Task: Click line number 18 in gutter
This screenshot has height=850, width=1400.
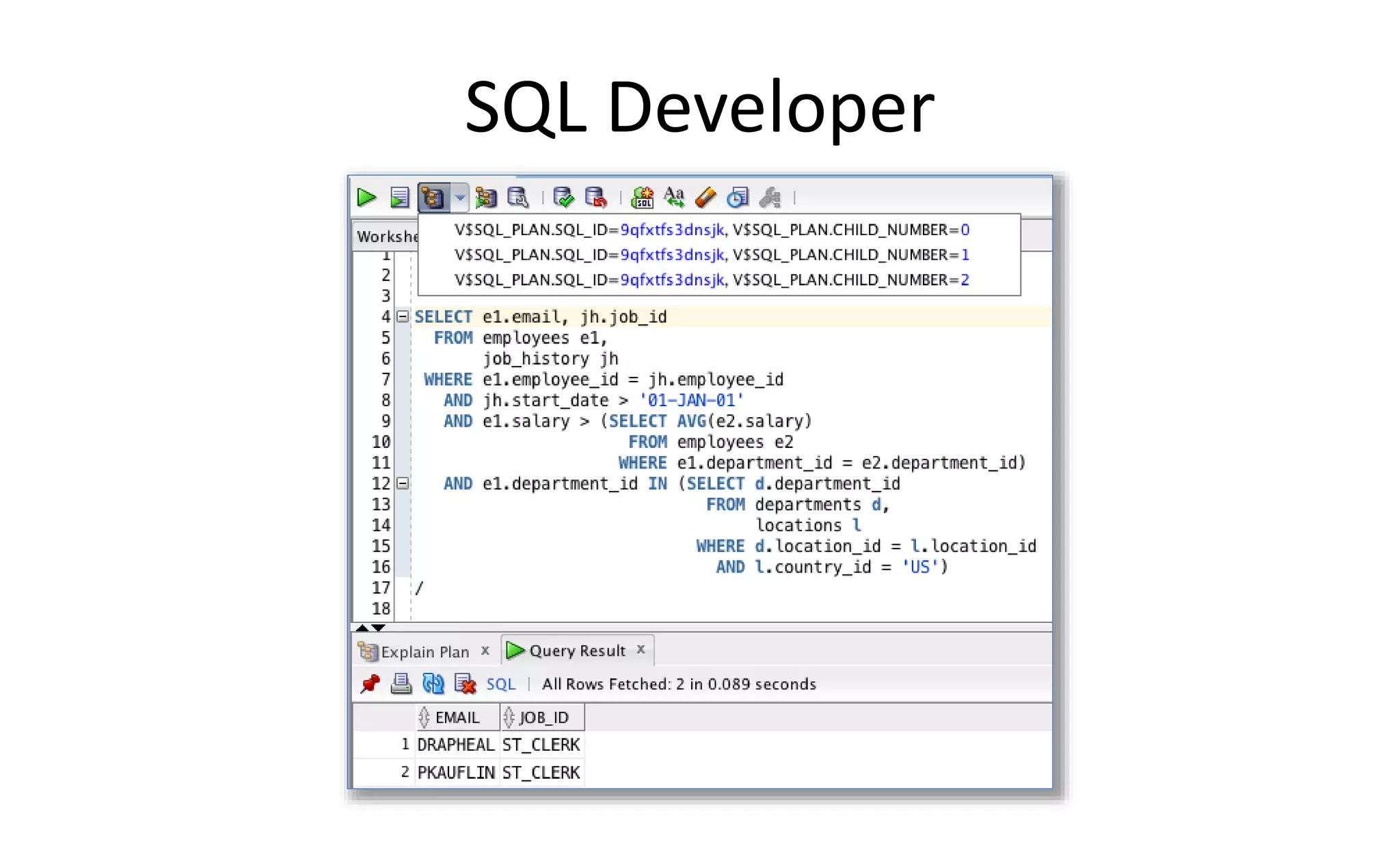Action: click(381, 609)
